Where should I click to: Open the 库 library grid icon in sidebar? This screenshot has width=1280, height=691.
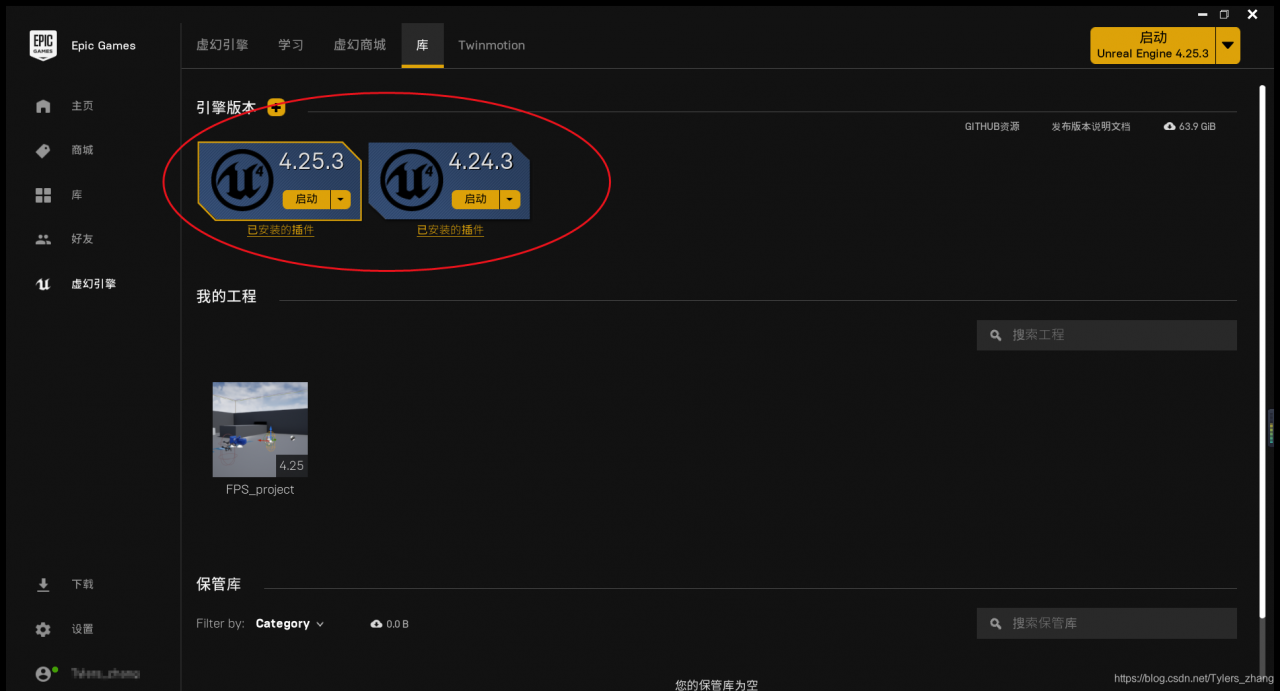[43, 195]
